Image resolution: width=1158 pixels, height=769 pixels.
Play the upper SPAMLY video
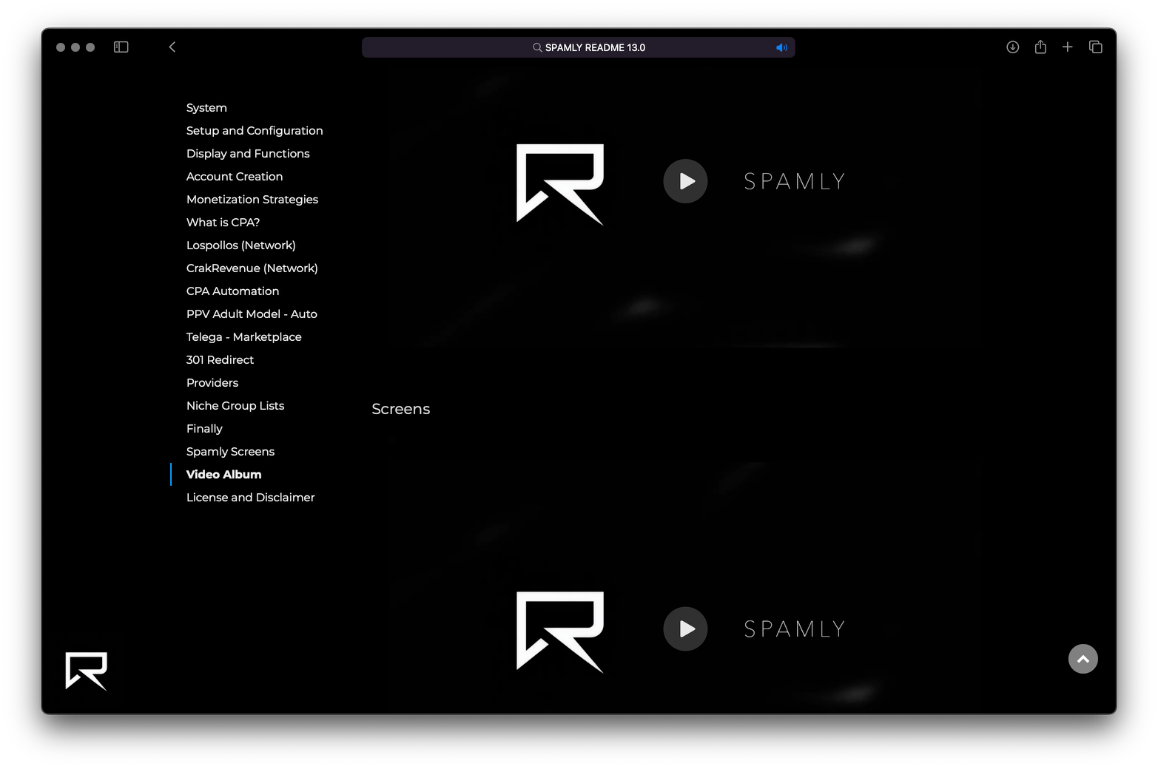click(685, 181)
